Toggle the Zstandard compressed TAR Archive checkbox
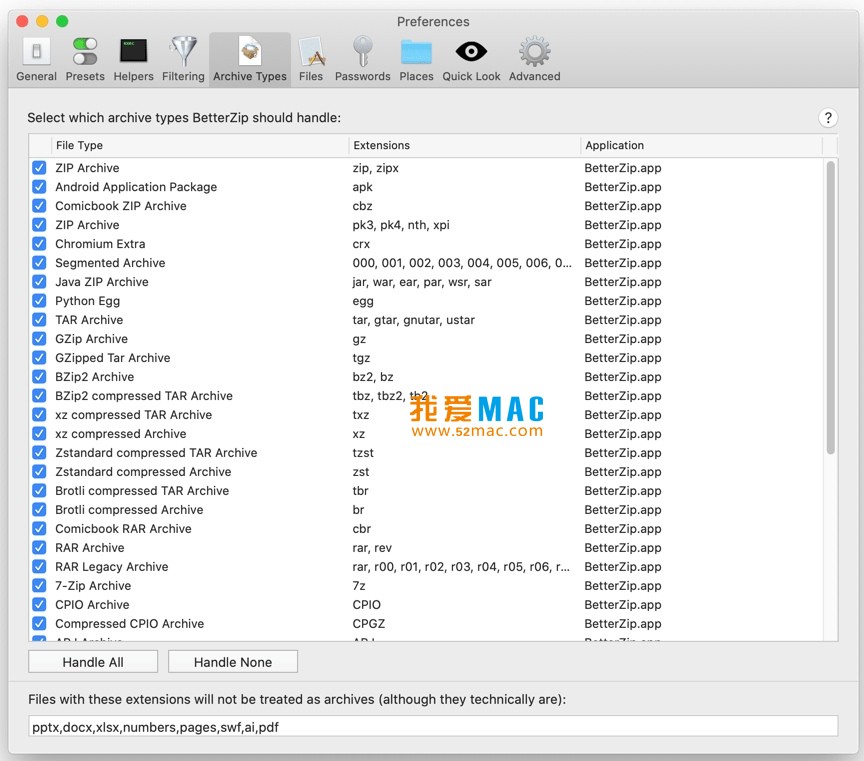This screenshot has height=761, width=864. coord(39,452)
